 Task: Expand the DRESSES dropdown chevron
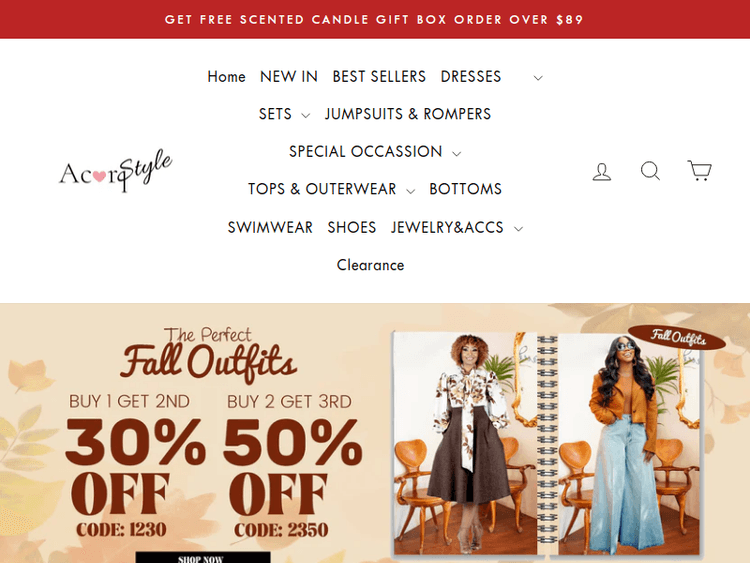538,78
